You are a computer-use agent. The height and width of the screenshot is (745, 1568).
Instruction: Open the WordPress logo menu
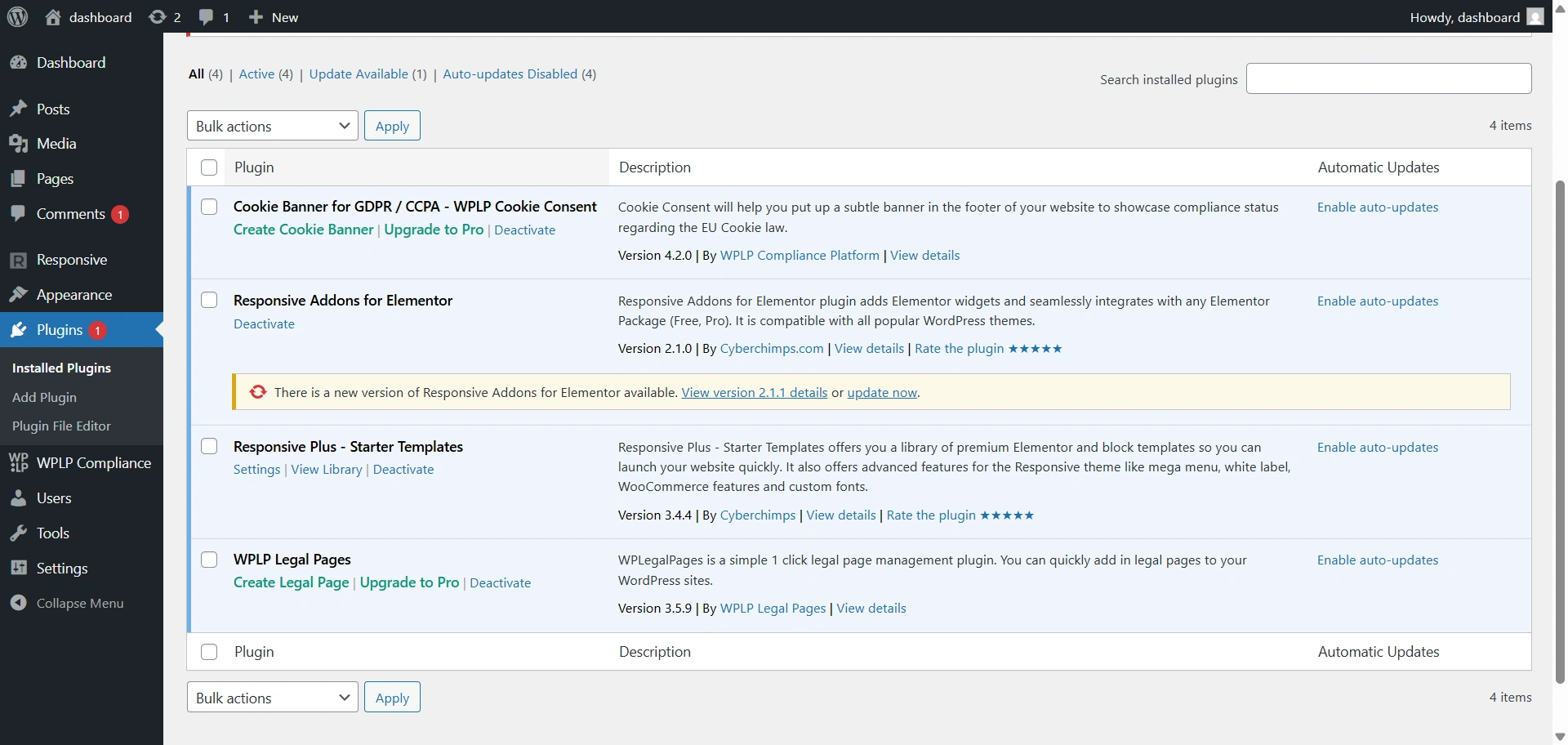pyautogui.click(x=17, y=16)
